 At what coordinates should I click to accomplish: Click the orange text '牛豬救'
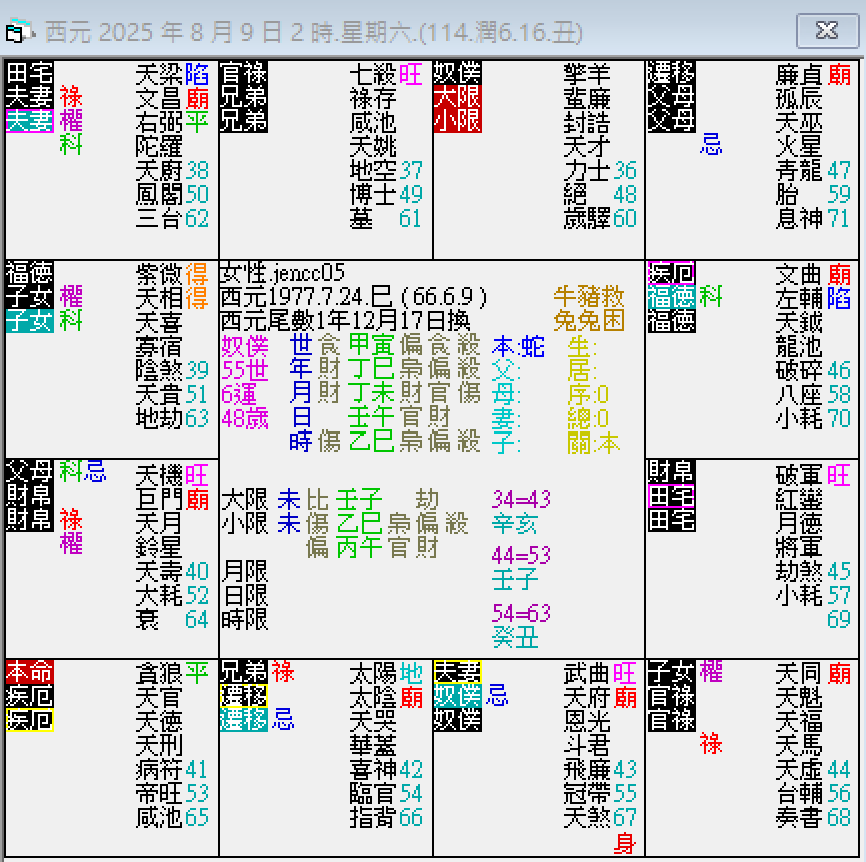point(589,297)
